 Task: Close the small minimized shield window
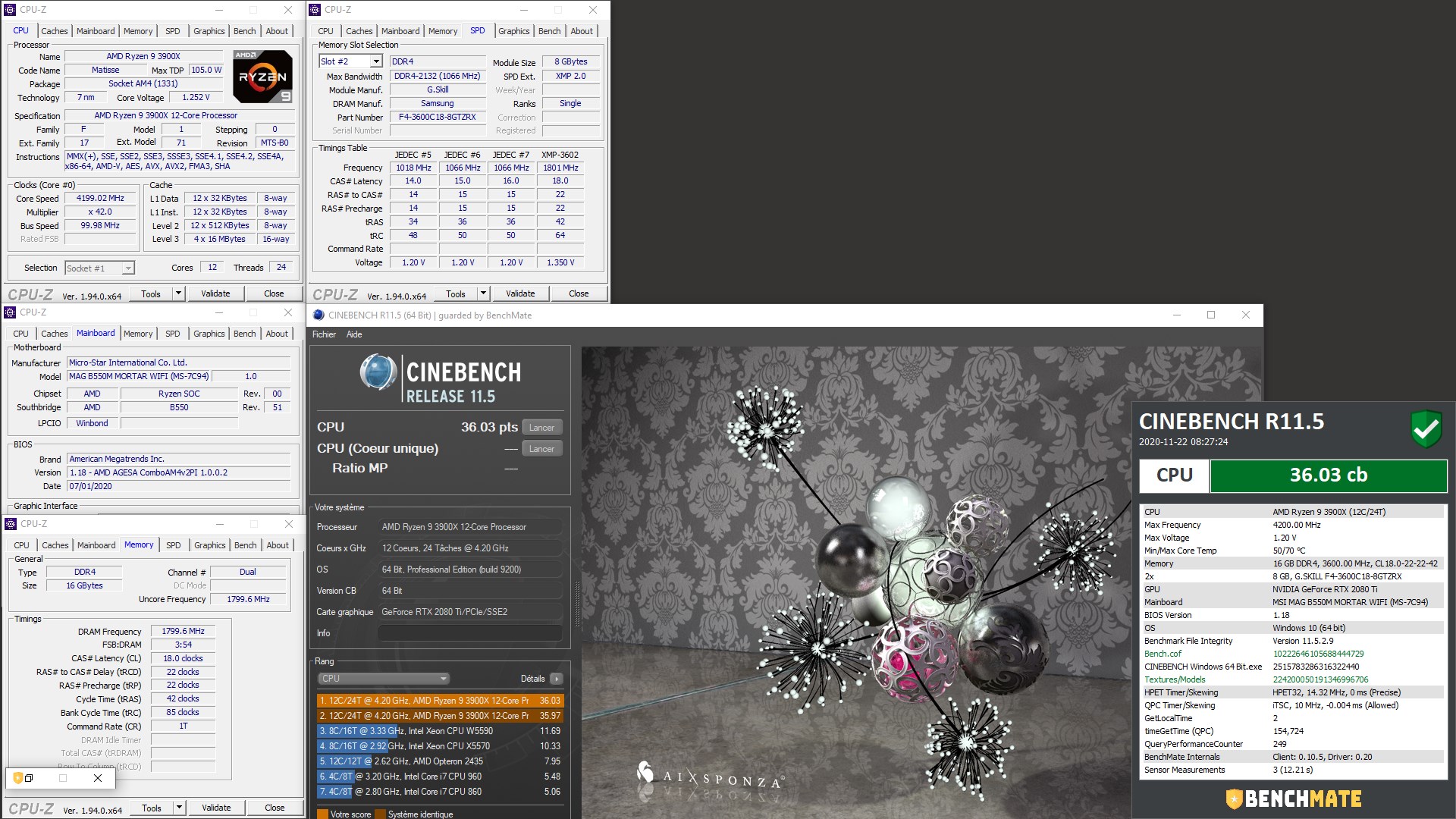[x=98, y=778]
